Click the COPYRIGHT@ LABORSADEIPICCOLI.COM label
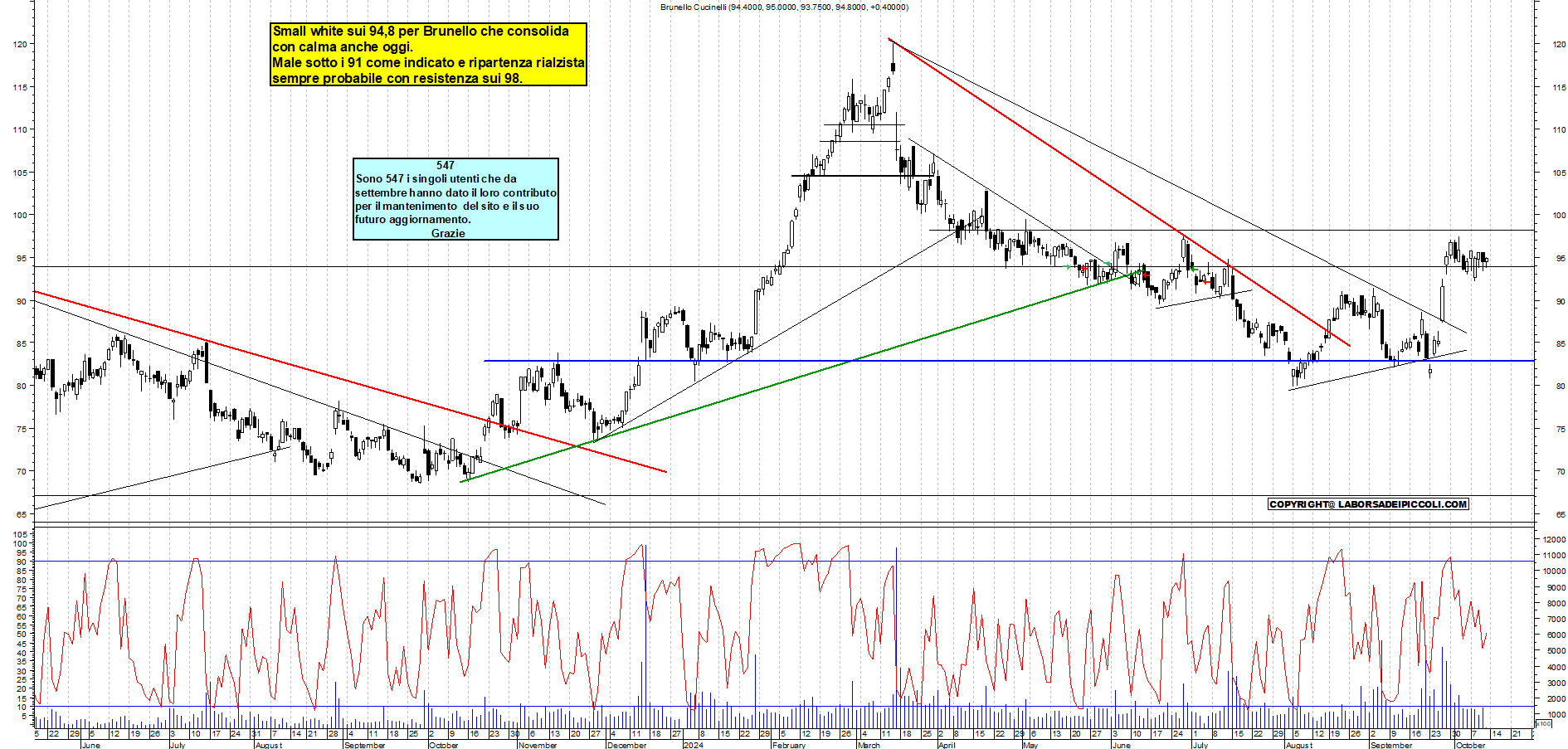 point(1368,503)
